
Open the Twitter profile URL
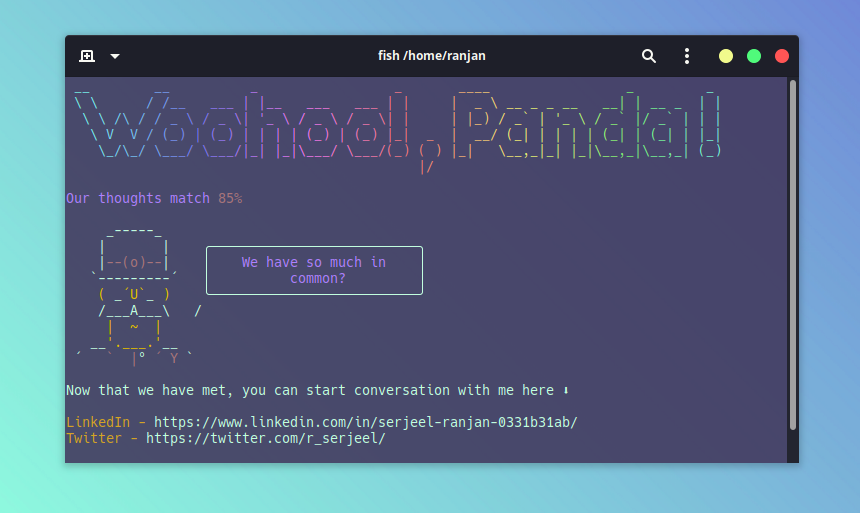click(265, 438)
